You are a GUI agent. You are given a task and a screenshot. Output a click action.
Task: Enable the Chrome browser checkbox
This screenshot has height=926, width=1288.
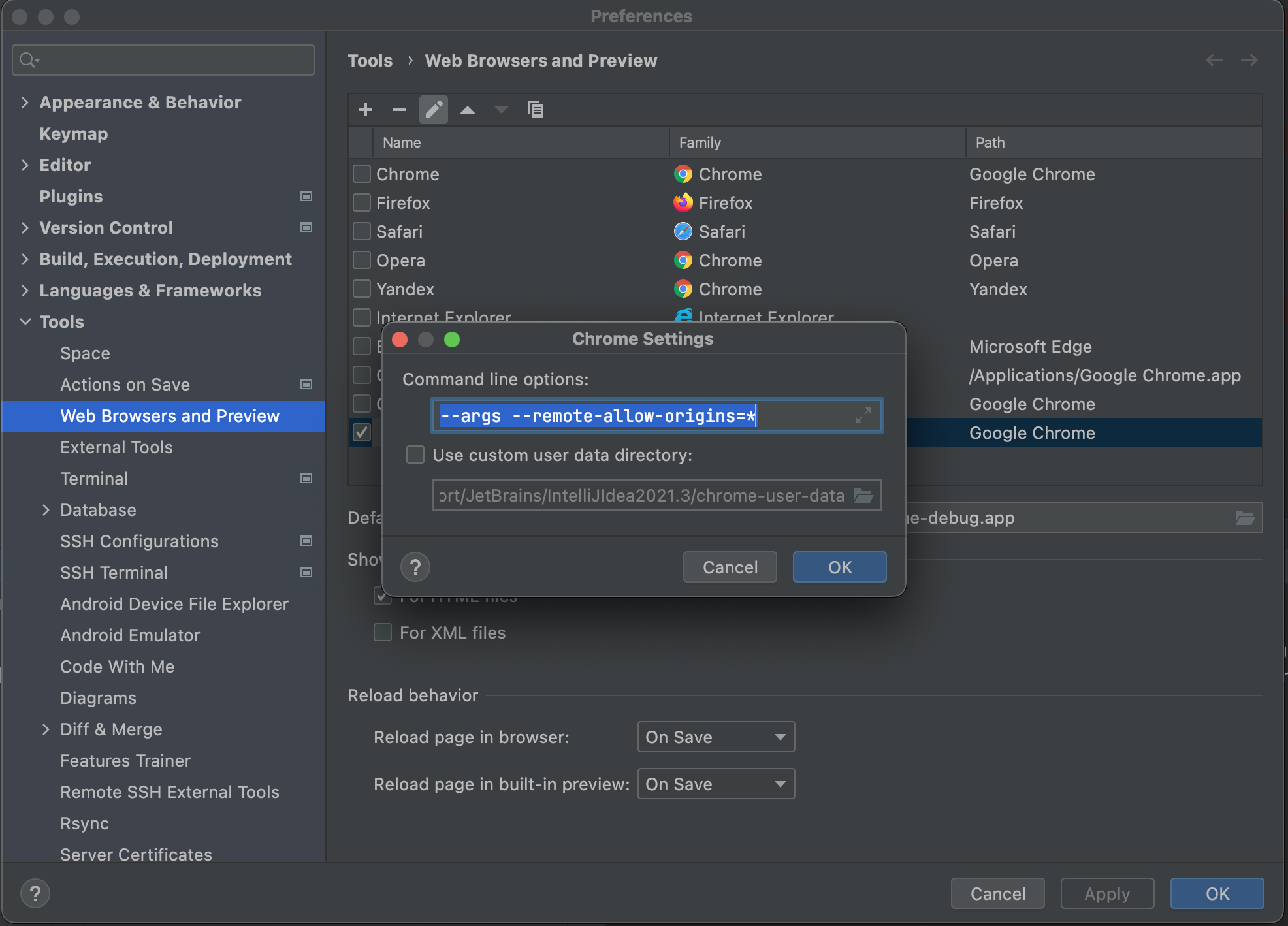pyautogui.click(x=362, y=174)
